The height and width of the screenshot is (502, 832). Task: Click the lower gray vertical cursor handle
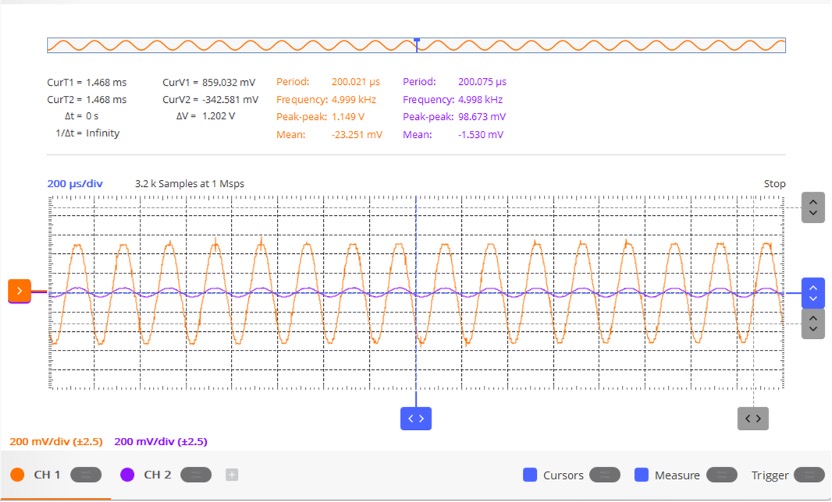pos(813,324)
